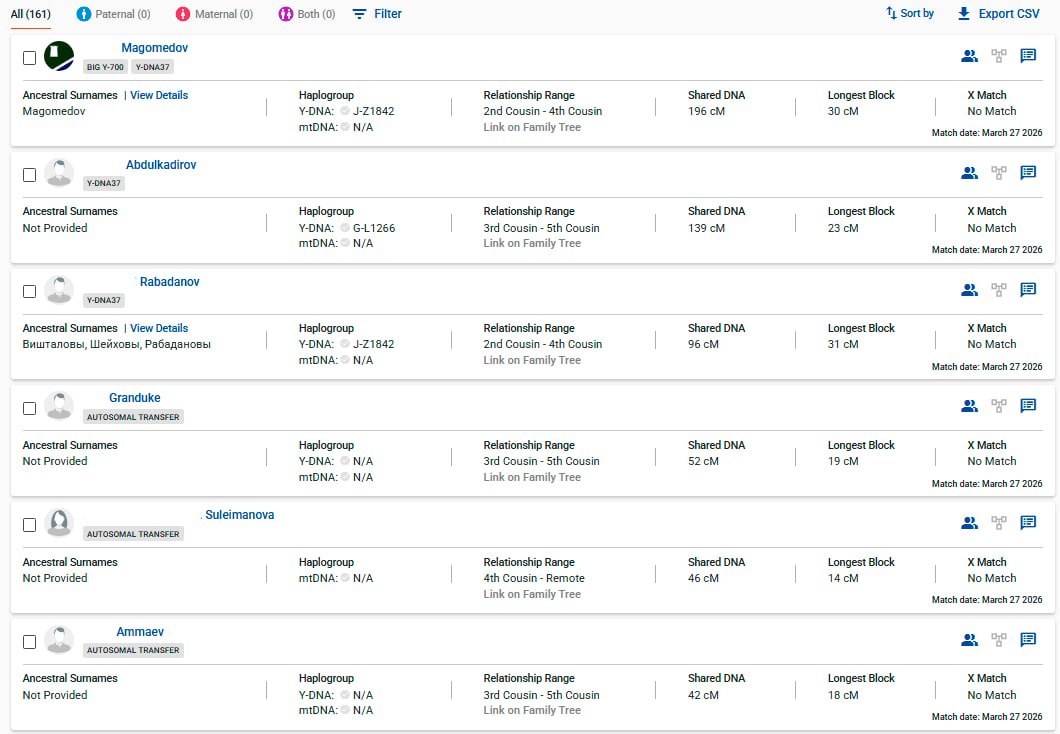View Details of Rabadanov's ancestral surnames
The image size is (1060, 734).
pos(159,328)
